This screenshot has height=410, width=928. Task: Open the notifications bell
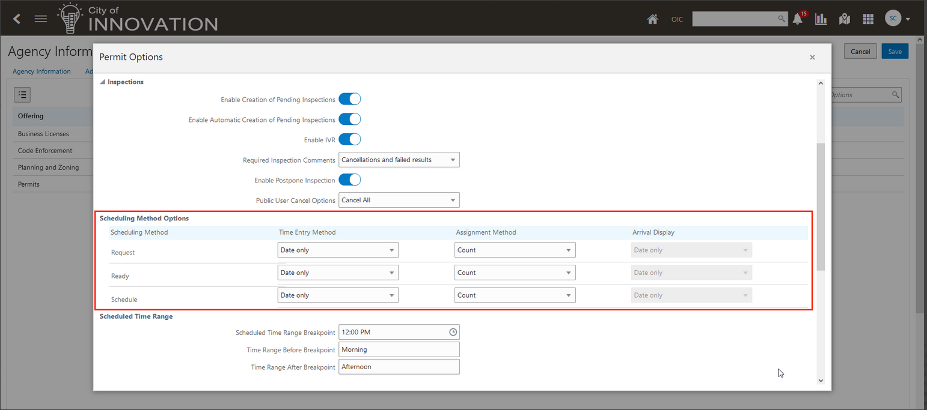[x=798, y=19]
